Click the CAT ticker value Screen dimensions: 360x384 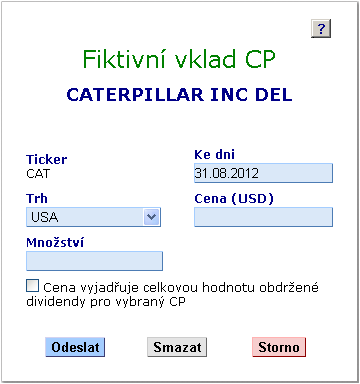pos(38,174)
